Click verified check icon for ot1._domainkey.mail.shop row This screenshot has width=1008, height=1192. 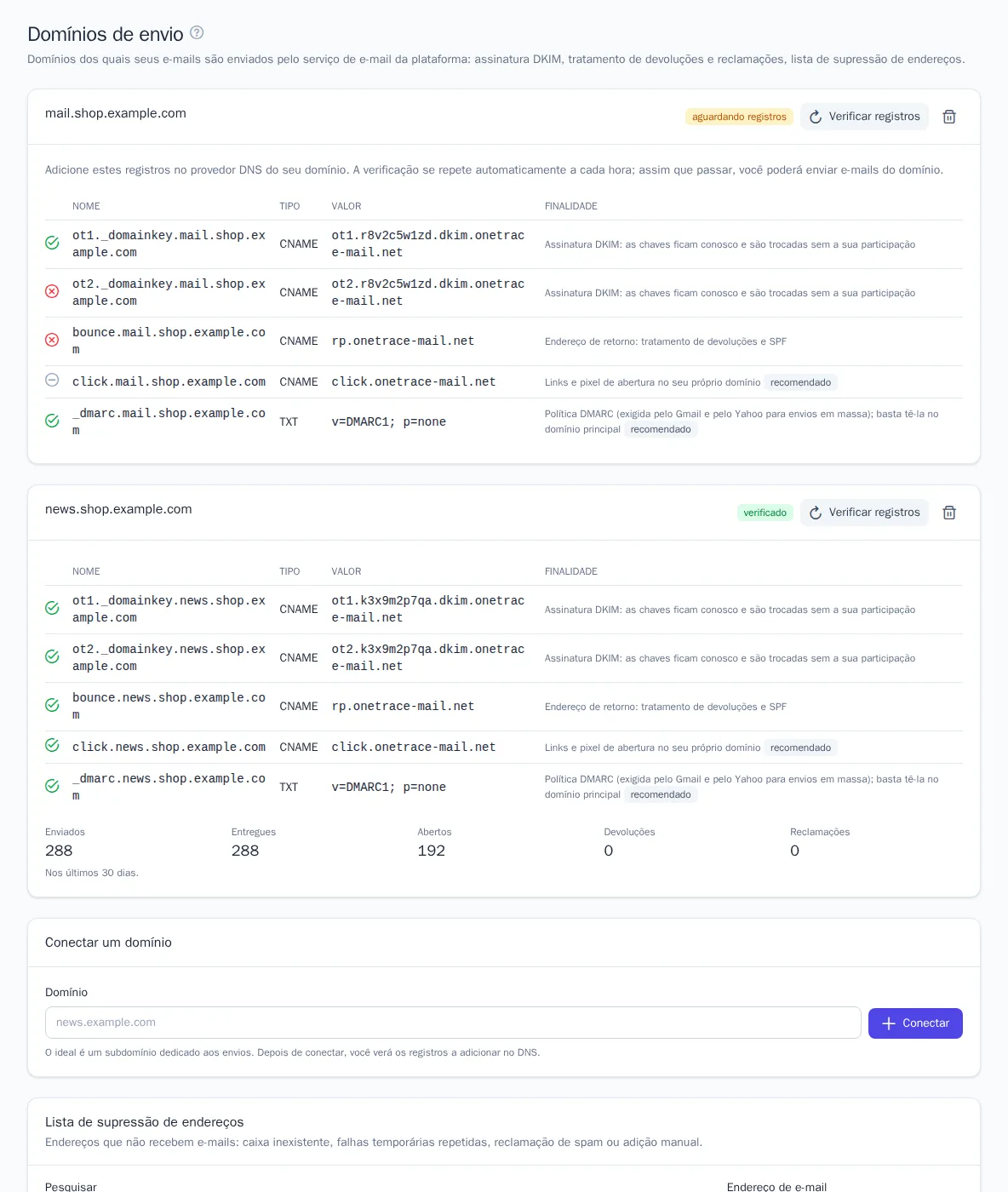[52, 243]
